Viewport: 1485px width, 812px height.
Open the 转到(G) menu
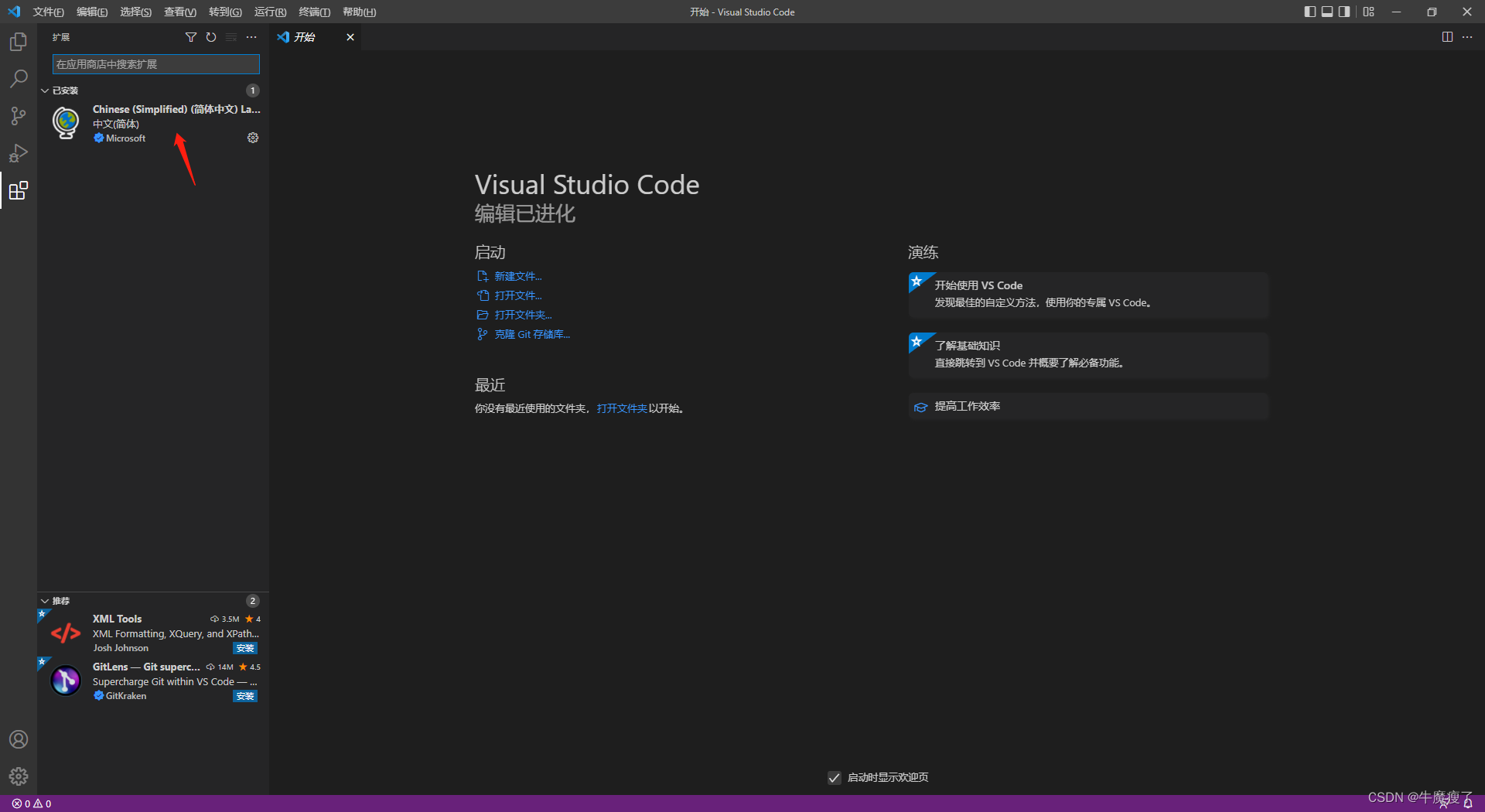click(225, 12)
